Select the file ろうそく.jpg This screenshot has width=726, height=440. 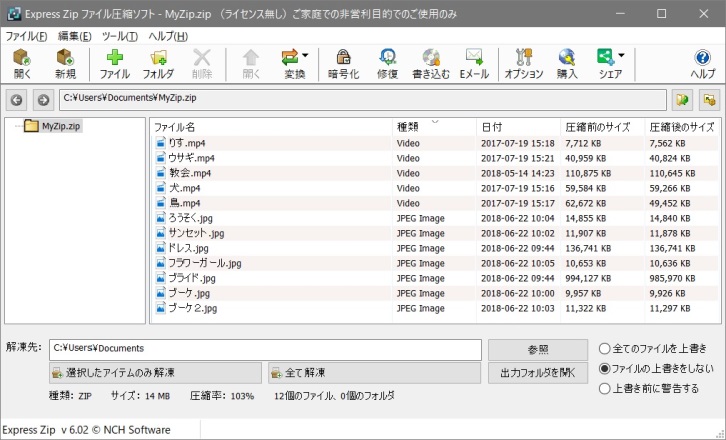pyautogui.click(x=190, y=218)
